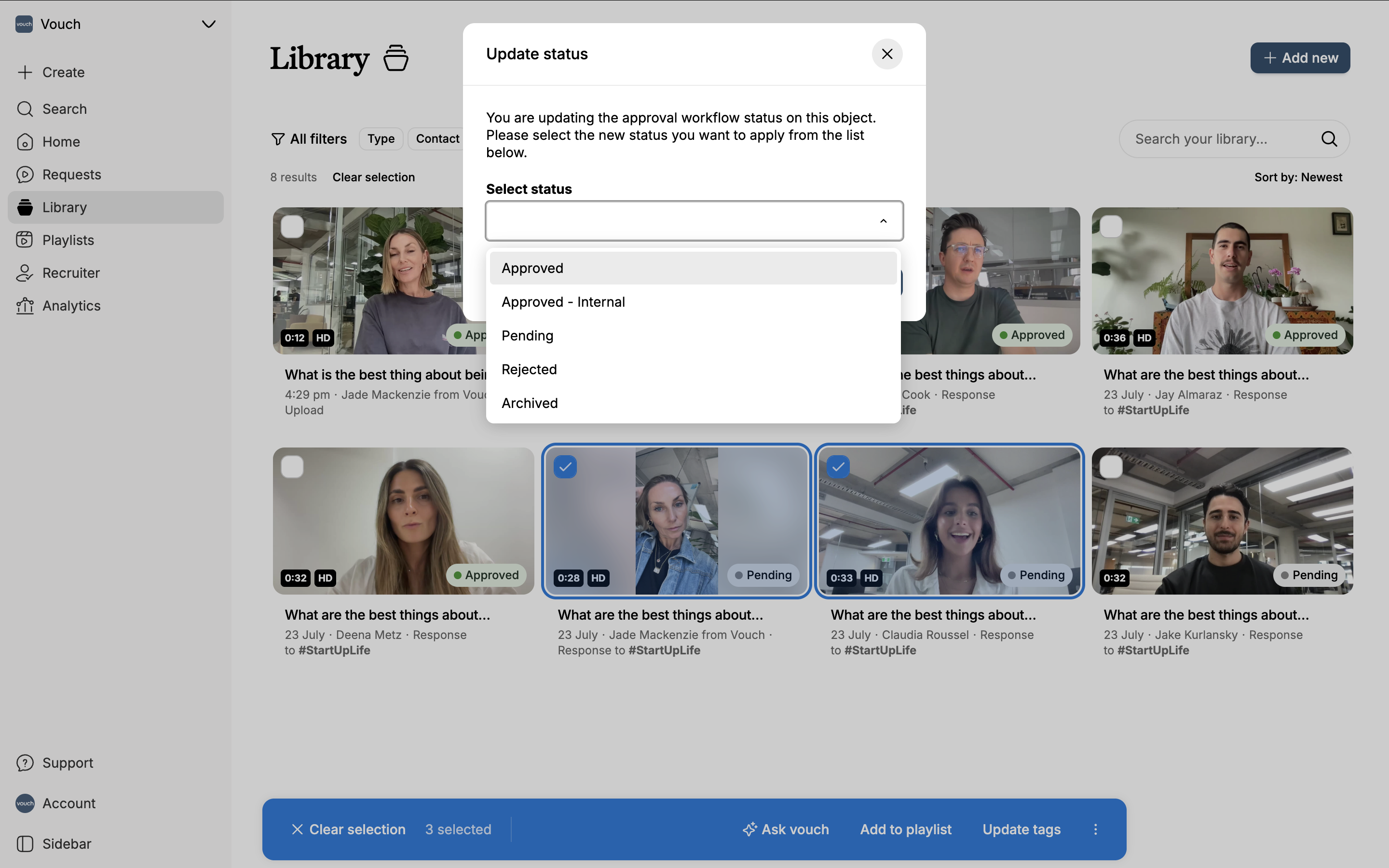Click Clear selection link near results count
This screenshot has height=868, width=1389.
click(374, 177)
